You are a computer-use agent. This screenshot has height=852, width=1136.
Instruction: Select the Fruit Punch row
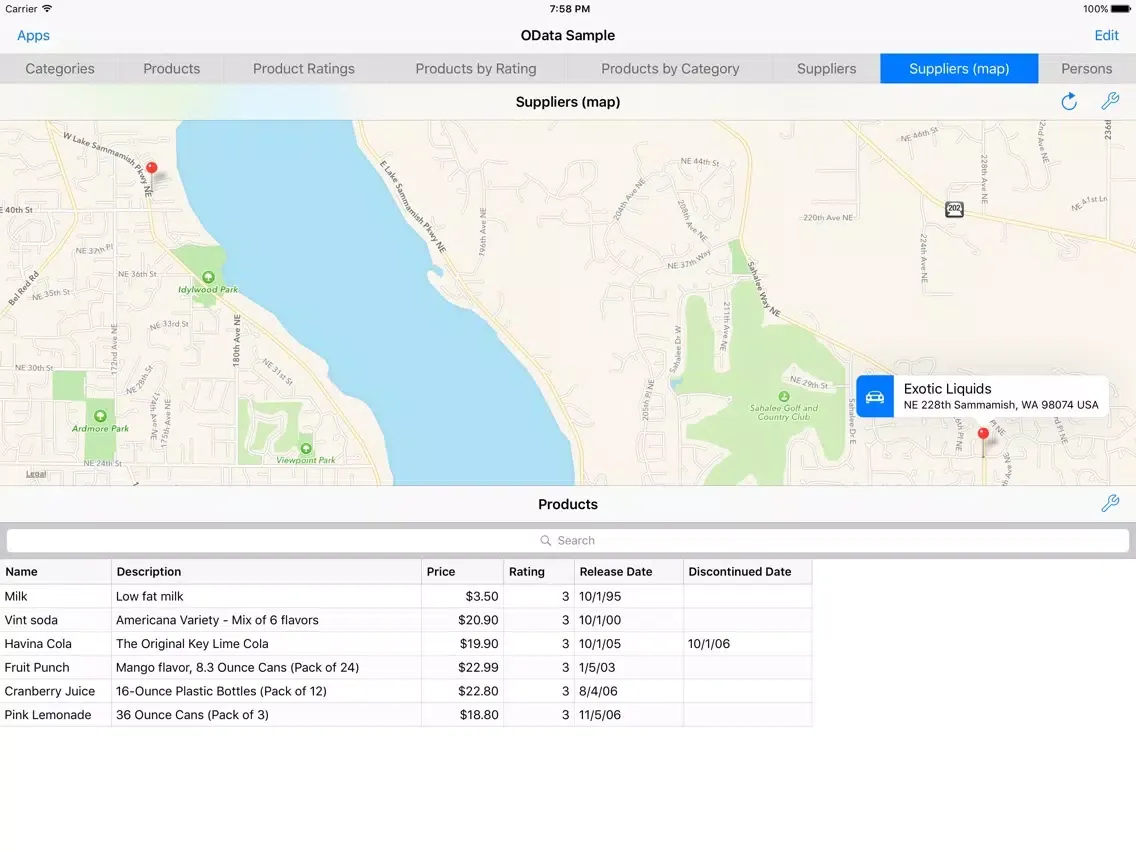[406, 667]
